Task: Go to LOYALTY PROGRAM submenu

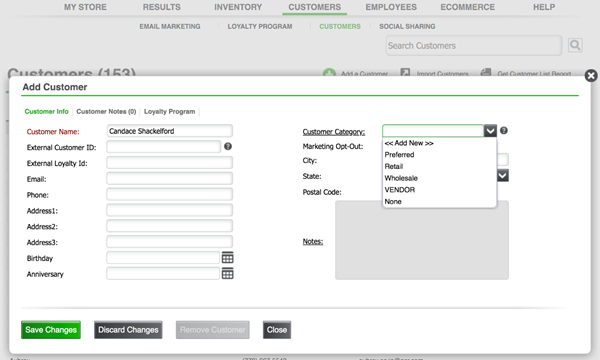Action: tap(260, 26)
